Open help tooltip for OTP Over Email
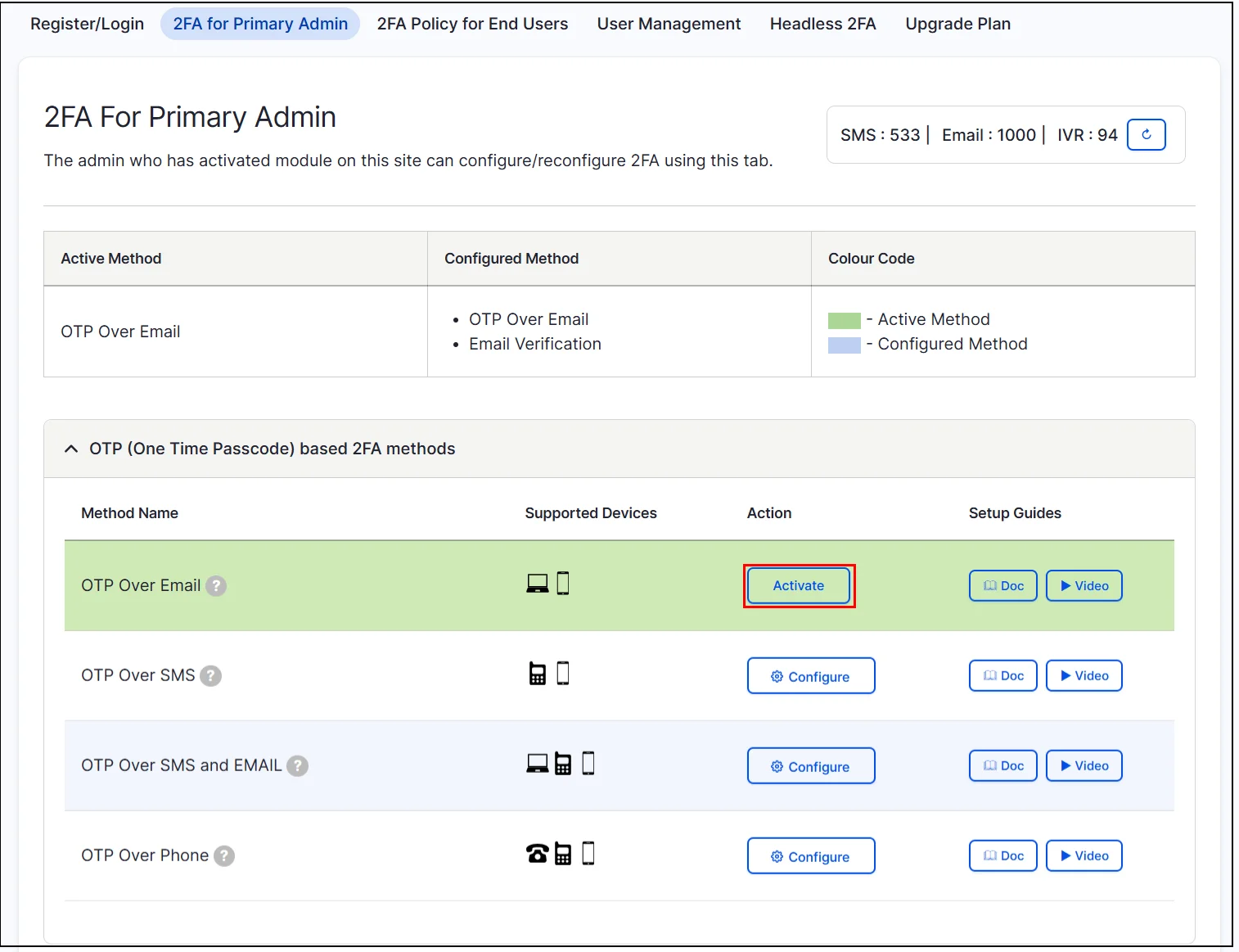 [216, 586]
